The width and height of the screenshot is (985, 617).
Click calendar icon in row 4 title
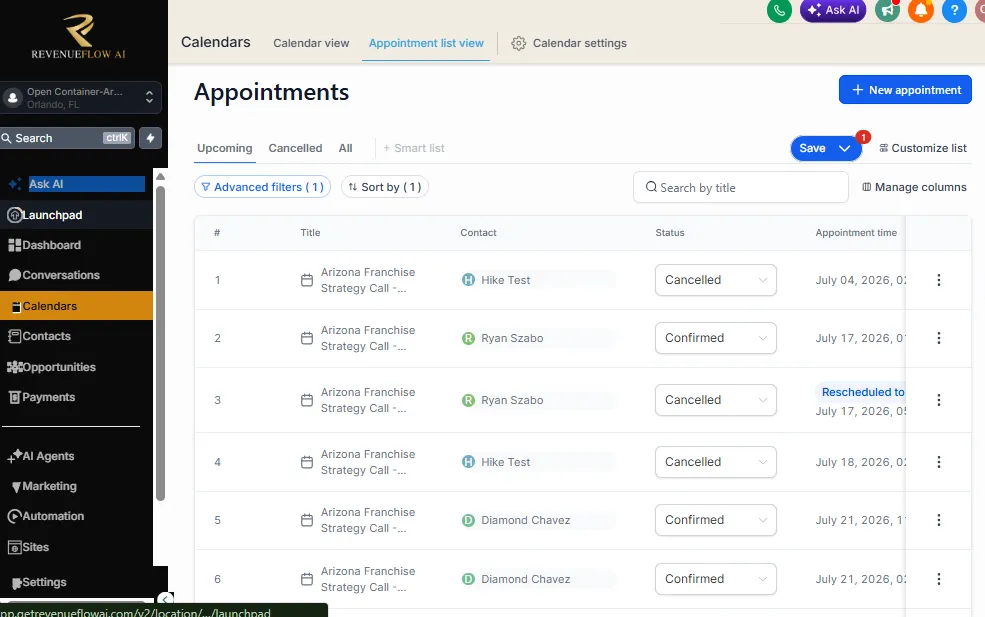[307, 462]
